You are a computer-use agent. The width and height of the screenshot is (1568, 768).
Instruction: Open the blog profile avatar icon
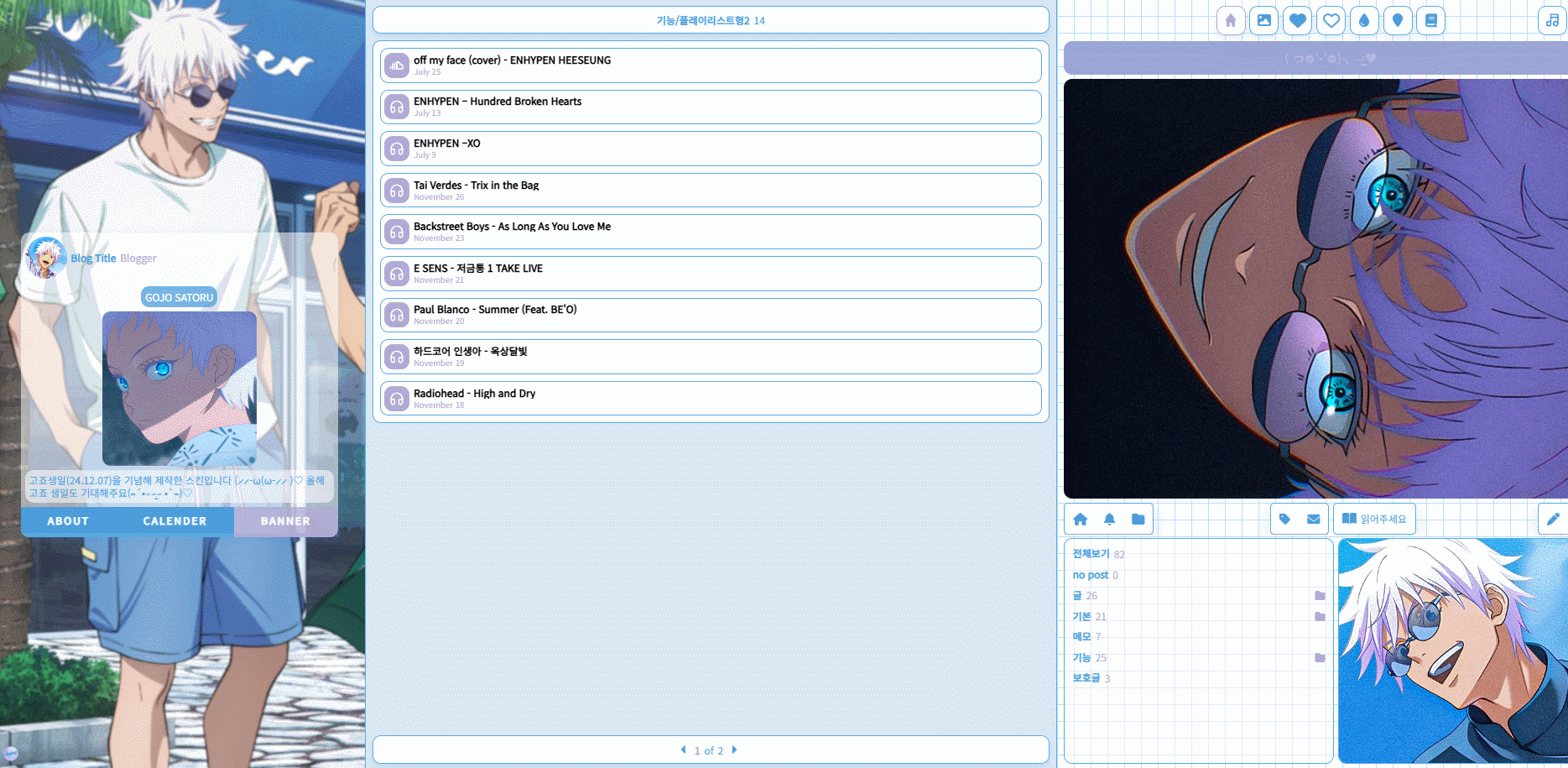[46, 258]
